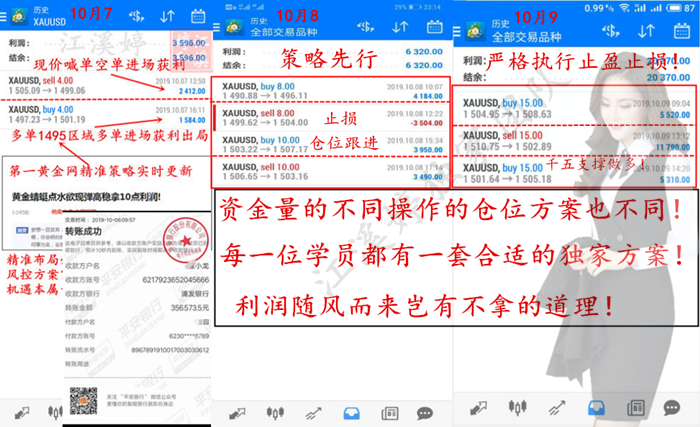700x427 pixels.
Task: Select the buy 15.00 row at 1 504.95
Action: [575, 108]
